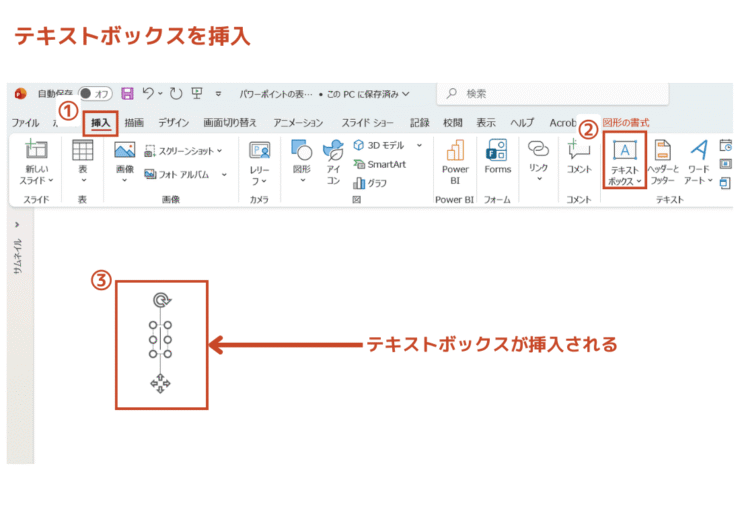The height and width of the screenshot is (505, 740).
Task: Open the アニメーション tab
Action: pos(298,123)
